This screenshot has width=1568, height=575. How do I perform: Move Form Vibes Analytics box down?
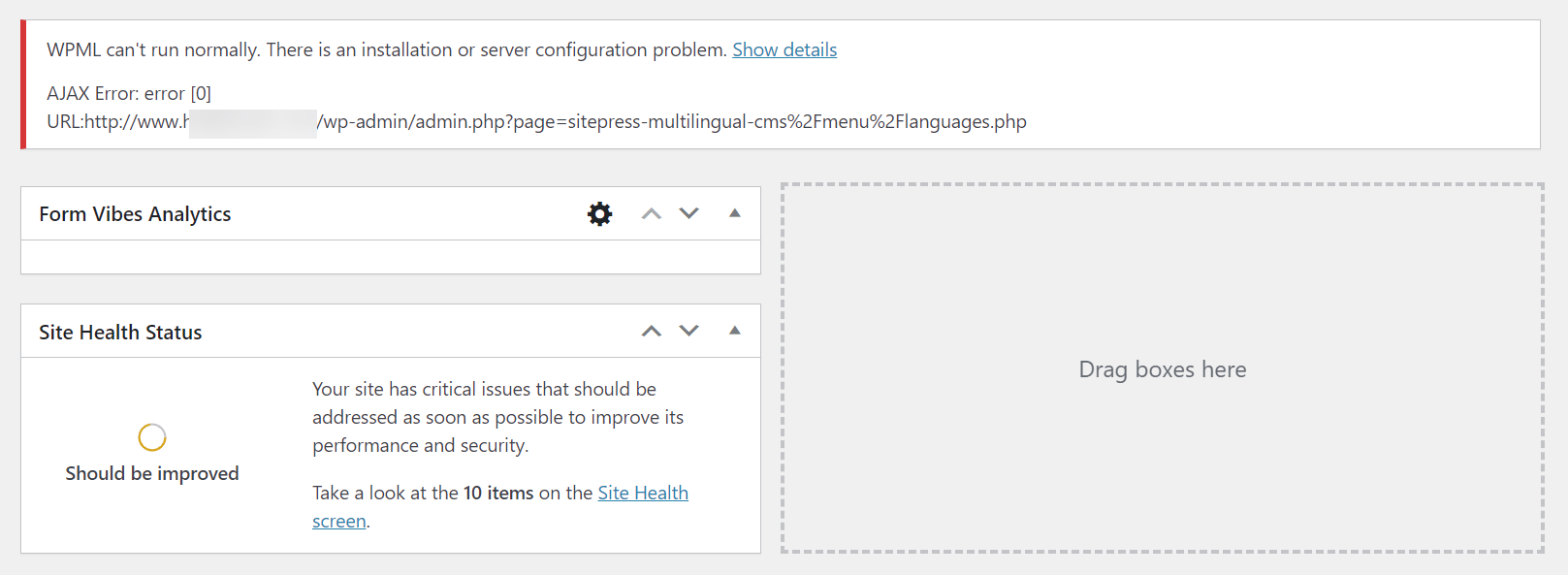pos(688,213)
